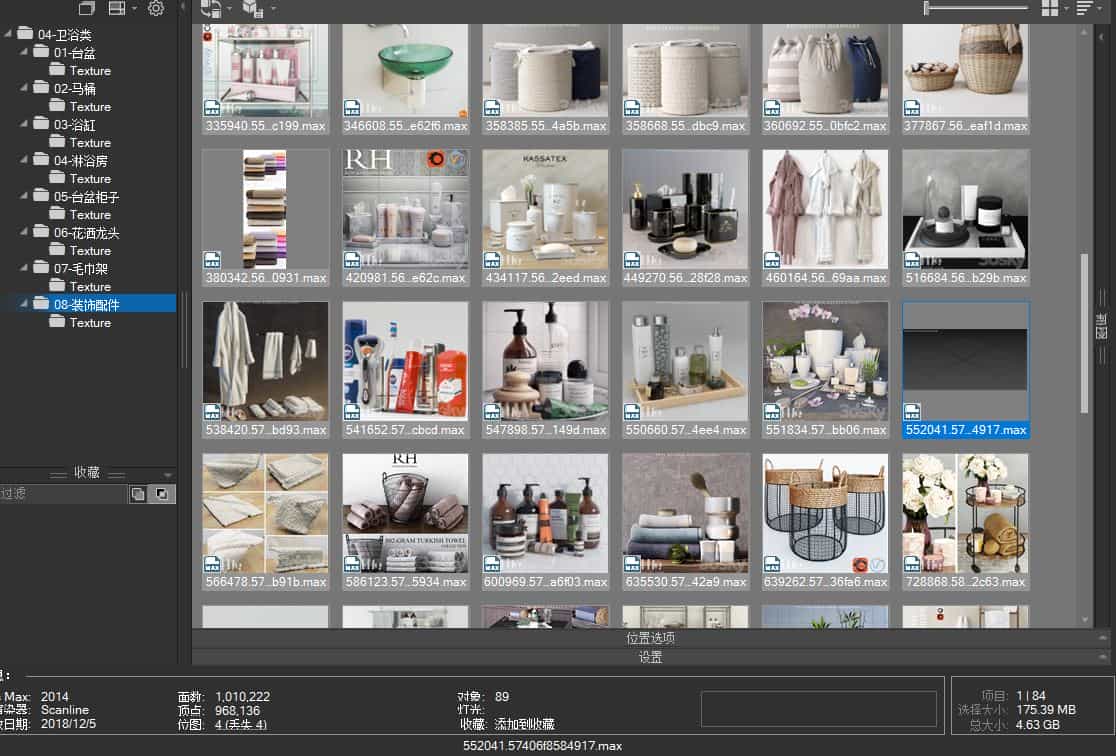The width and height of the screenshot is (1116, 756).
Task: Click 添加到收藏 link in info panel
Action: [x=522, y=724]
